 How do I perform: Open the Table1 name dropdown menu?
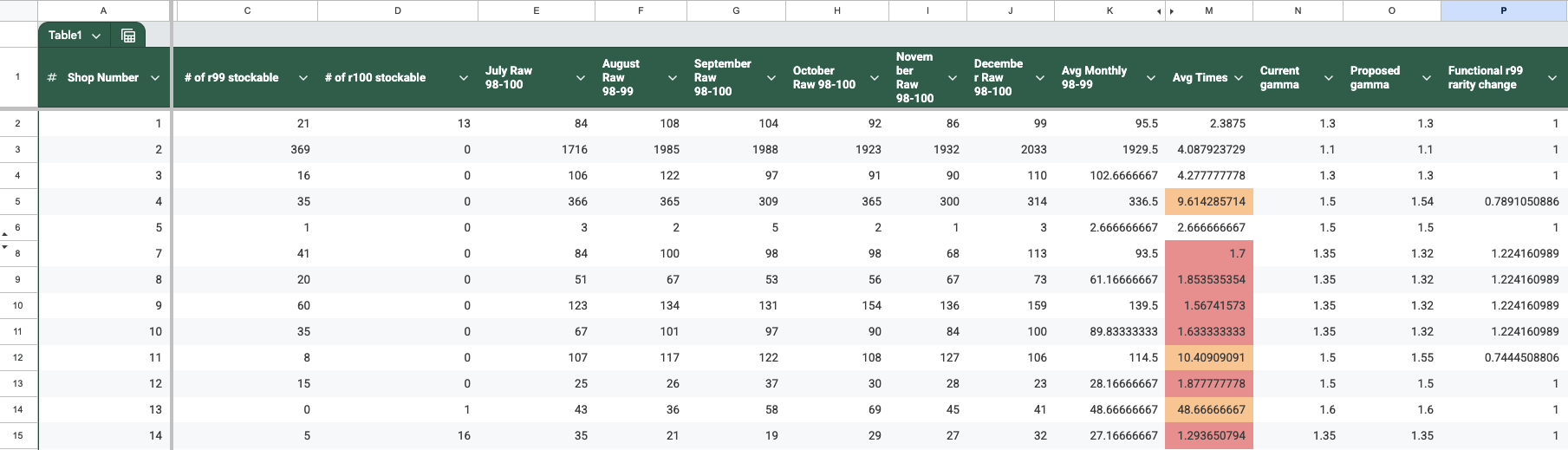[x=96, y=36]
